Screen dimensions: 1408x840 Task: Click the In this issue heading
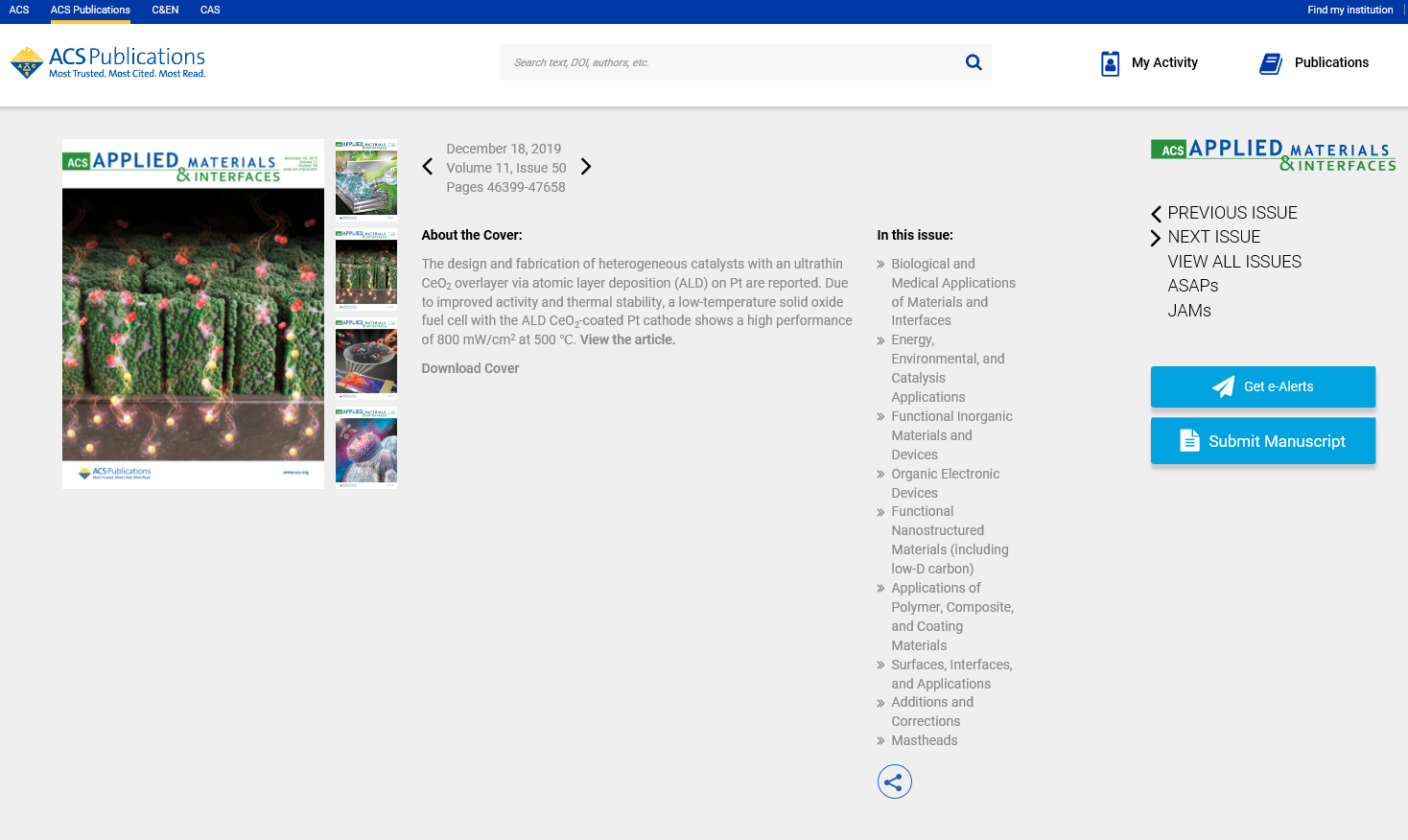tap(915, 235)
